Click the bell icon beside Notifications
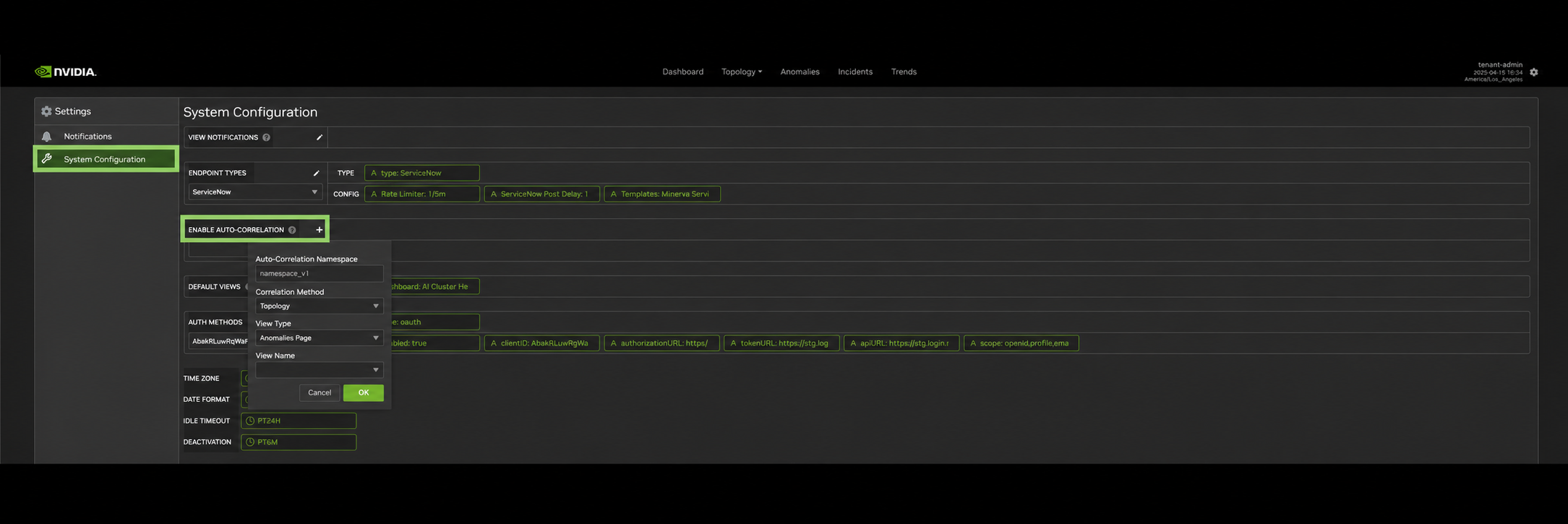Viewport: 1568px width, 524px height. [x=47, y=137]
